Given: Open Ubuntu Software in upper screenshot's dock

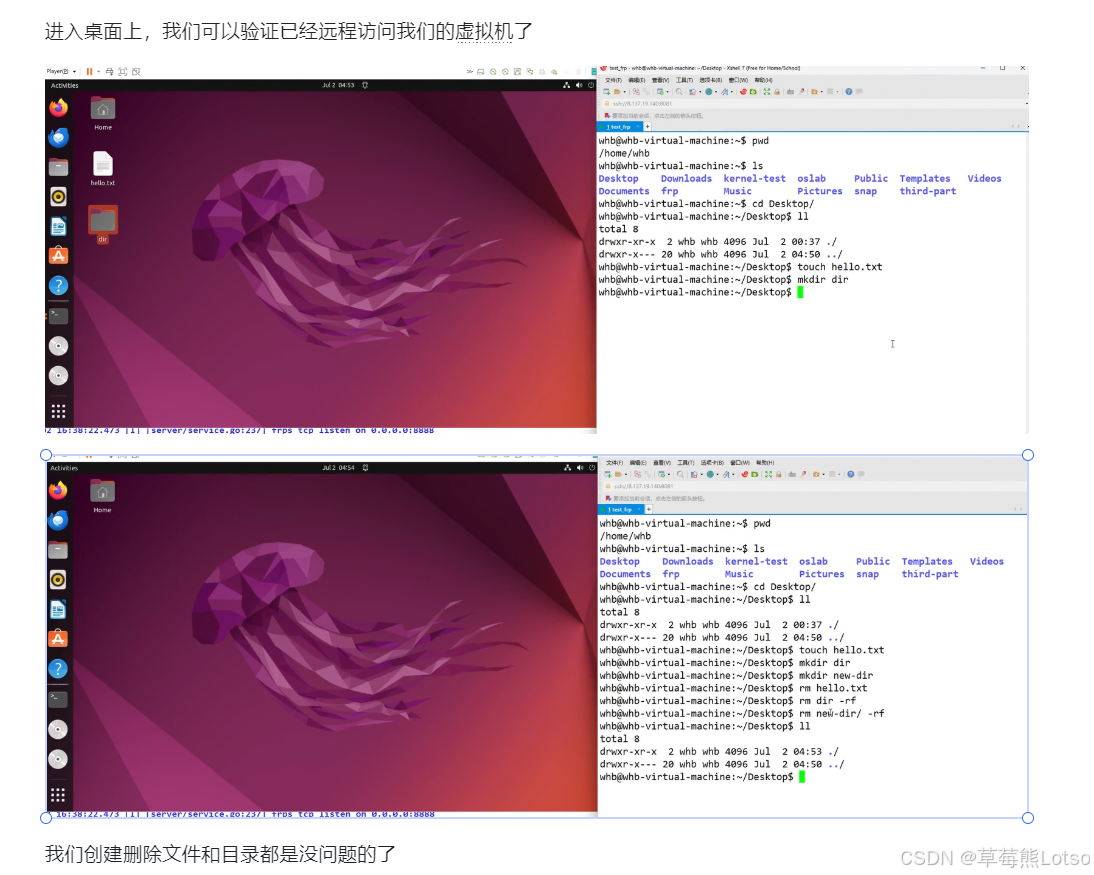Looking at the screenshot, I should coord(59,255).
